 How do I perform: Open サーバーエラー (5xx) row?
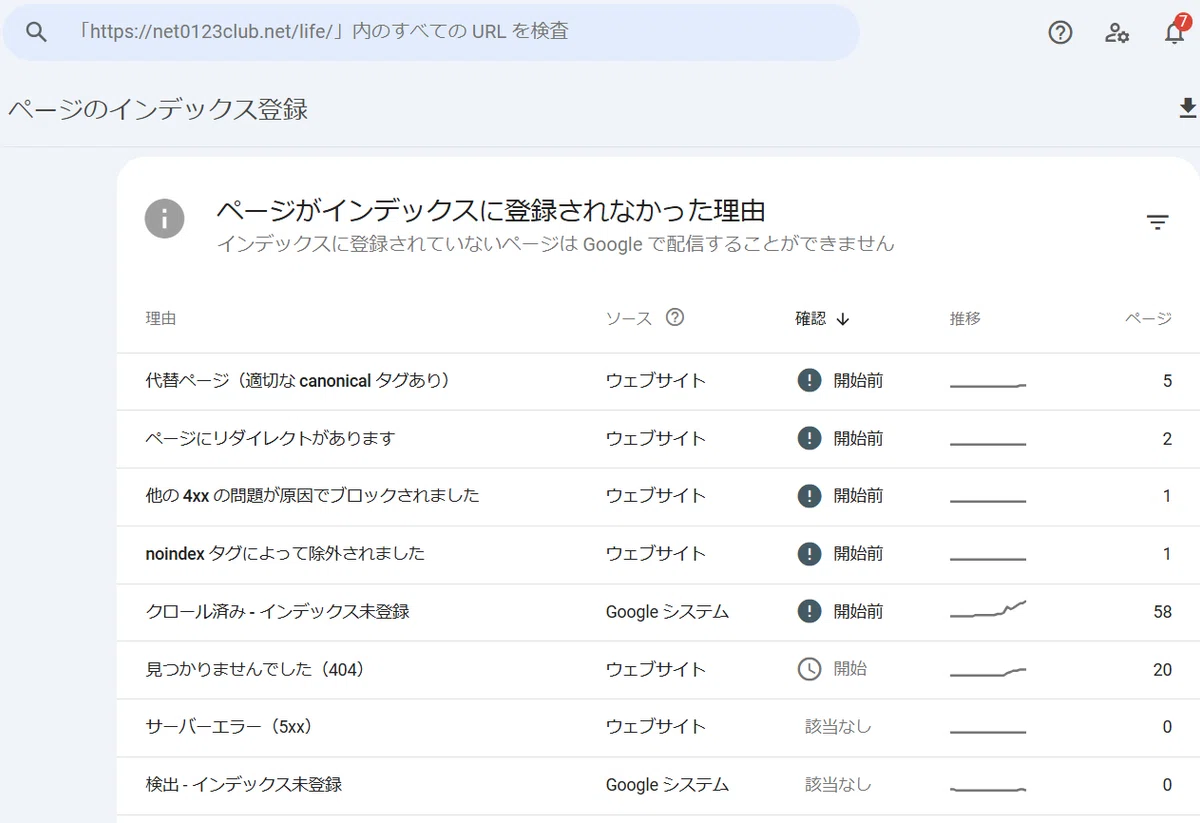[658, 727]
